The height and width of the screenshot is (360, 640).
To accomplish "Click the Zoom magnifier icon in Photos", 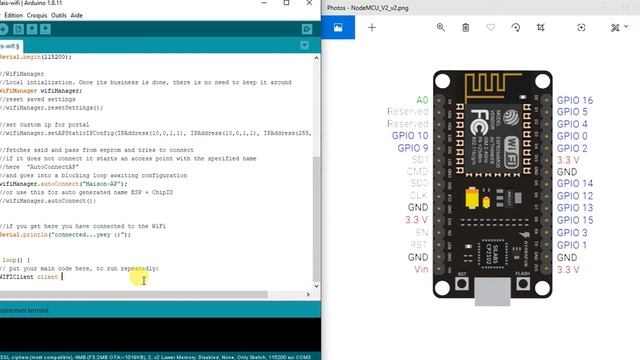I will [441, 27].
